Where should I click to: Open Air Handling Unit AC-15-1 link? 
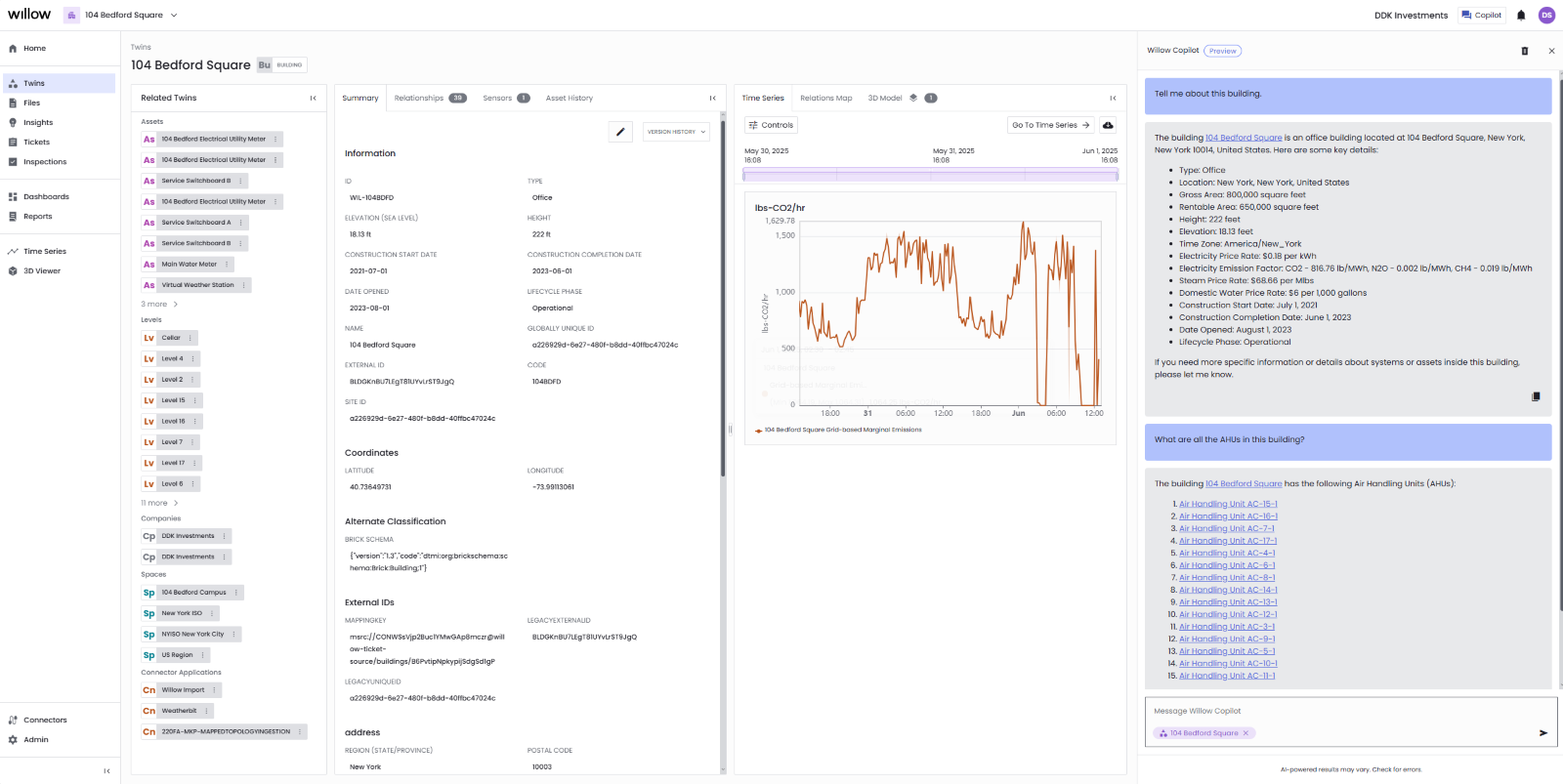pyautogui.click(x=1228, y=504)
